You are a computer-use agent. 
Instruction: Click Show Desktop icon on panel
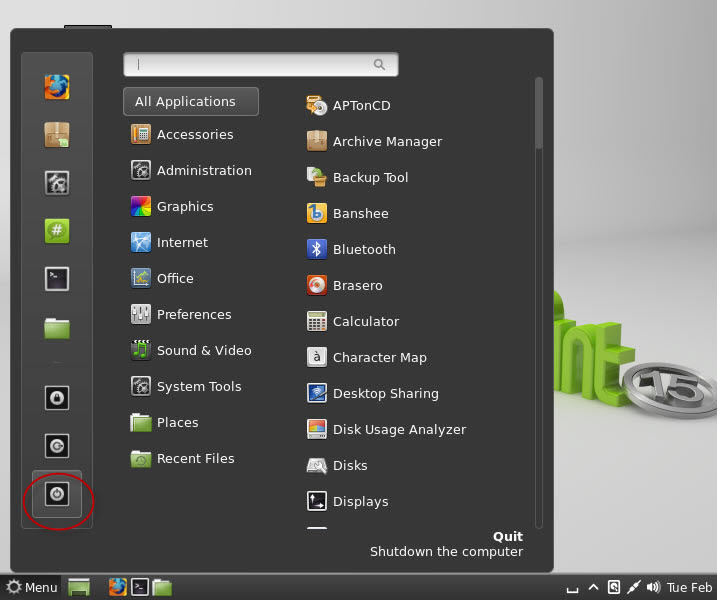coord(79,587)
